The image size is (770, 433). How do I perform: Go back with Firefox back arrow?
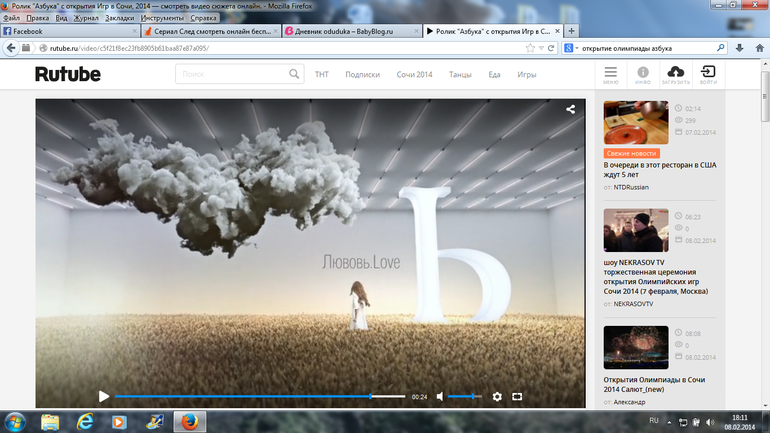tap(11, 48)
